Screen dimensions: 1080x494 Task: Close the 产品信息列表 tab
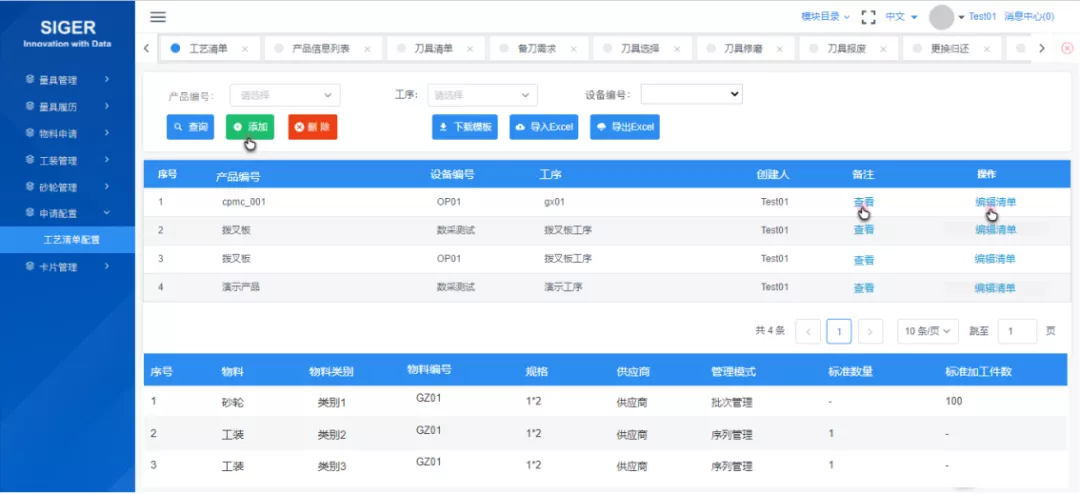[367, 49]
